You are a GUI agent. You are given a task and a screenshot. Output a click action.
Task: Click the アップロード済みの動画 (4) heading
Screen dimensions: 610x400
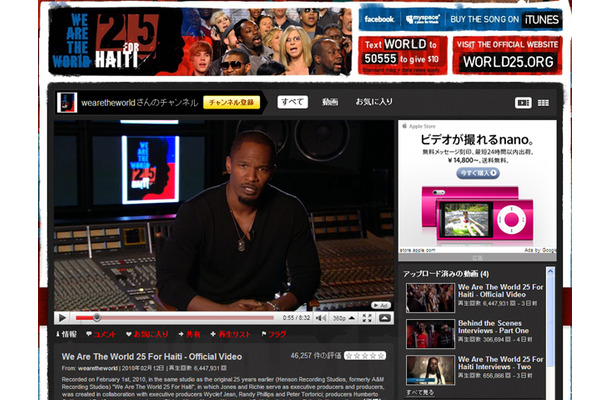click(446, 274)
